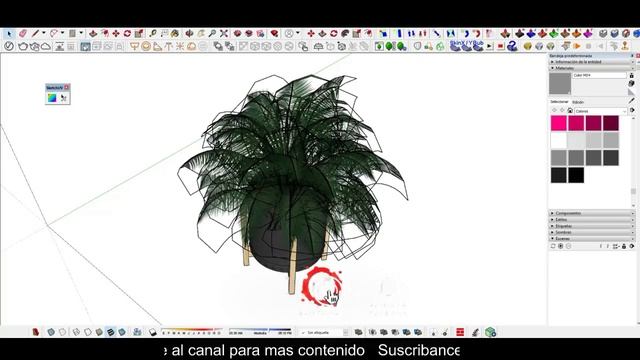Toggle Back Edges face style

tap(62, 332)
